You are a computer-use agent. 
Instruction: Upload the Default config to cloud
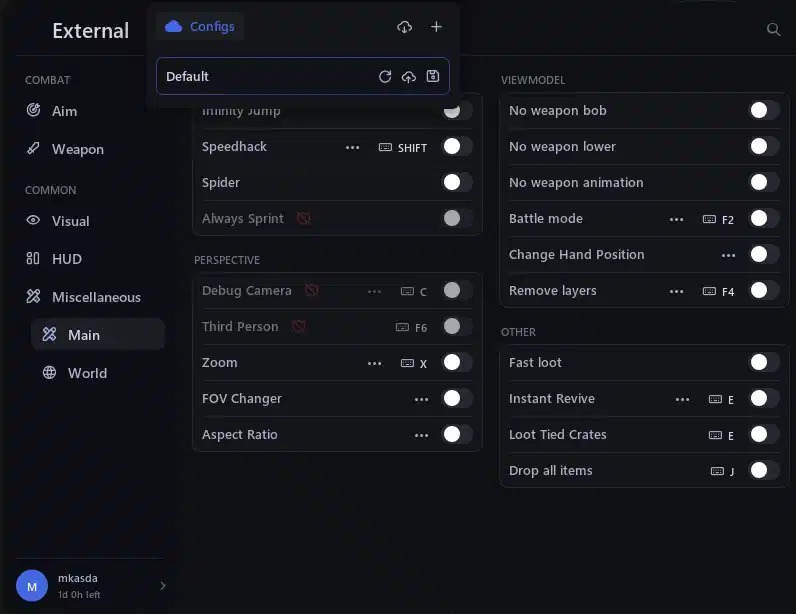point(409,77)
